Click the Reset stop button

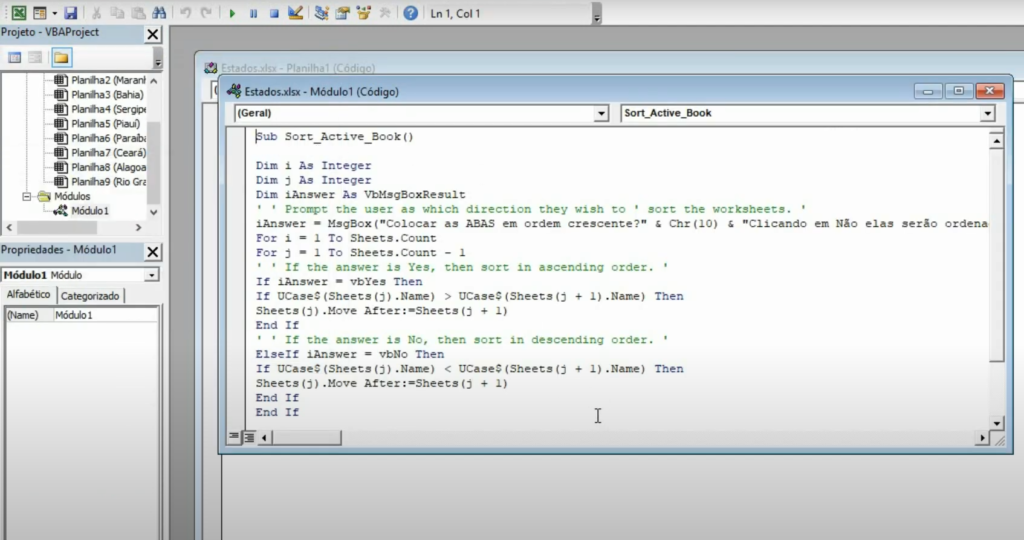tap(274, 13)
